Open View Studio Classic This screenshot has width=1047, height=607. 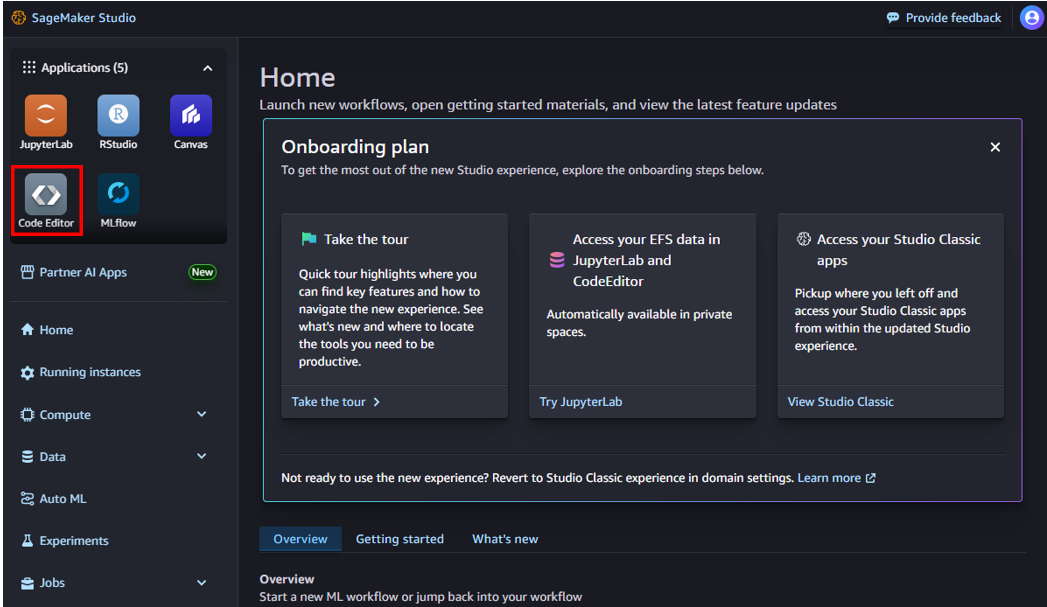tap(840, 401)
